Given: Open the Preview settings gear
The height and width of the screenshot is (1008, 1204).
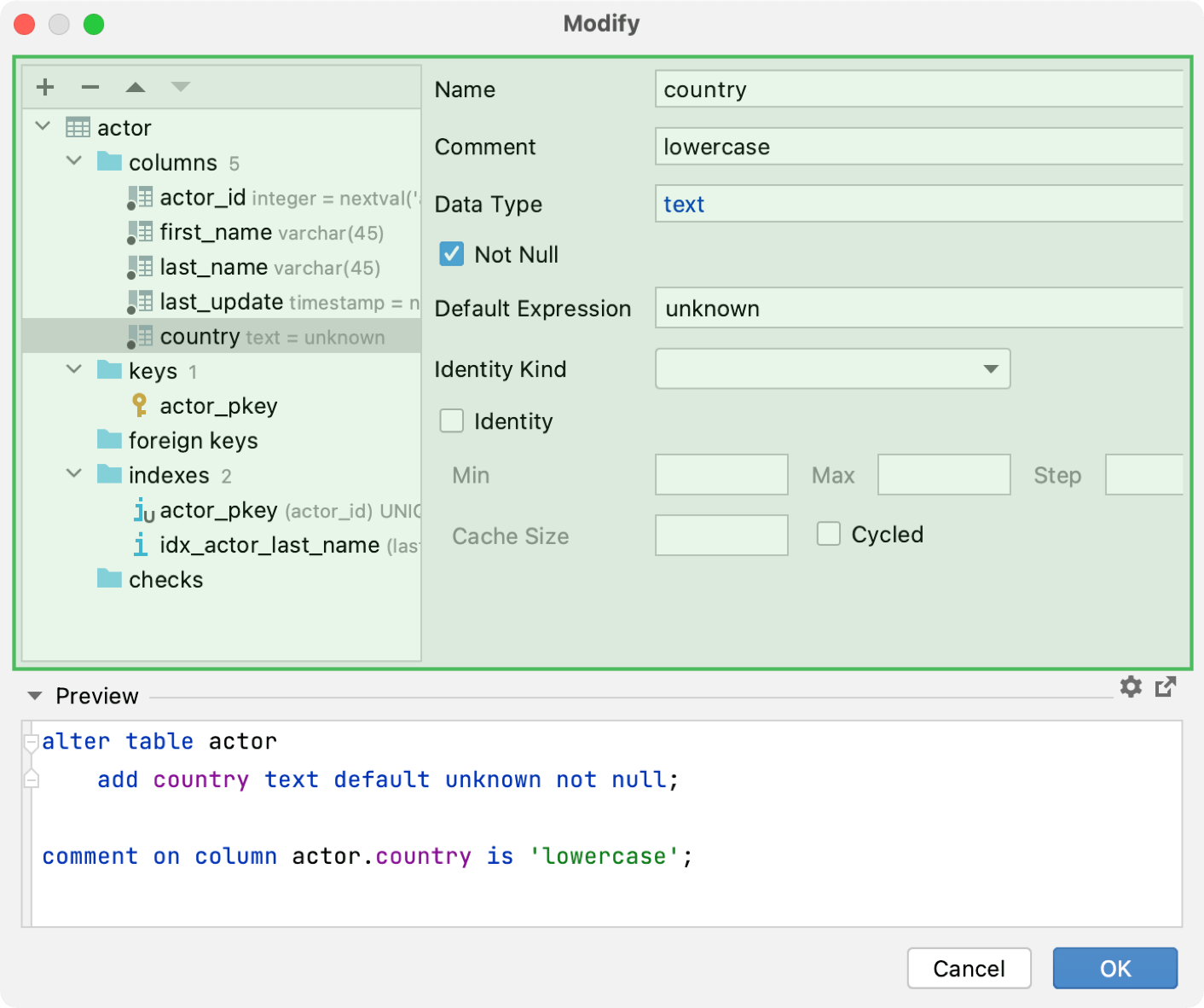Looking at the screenshot, I should [1131, 686].
